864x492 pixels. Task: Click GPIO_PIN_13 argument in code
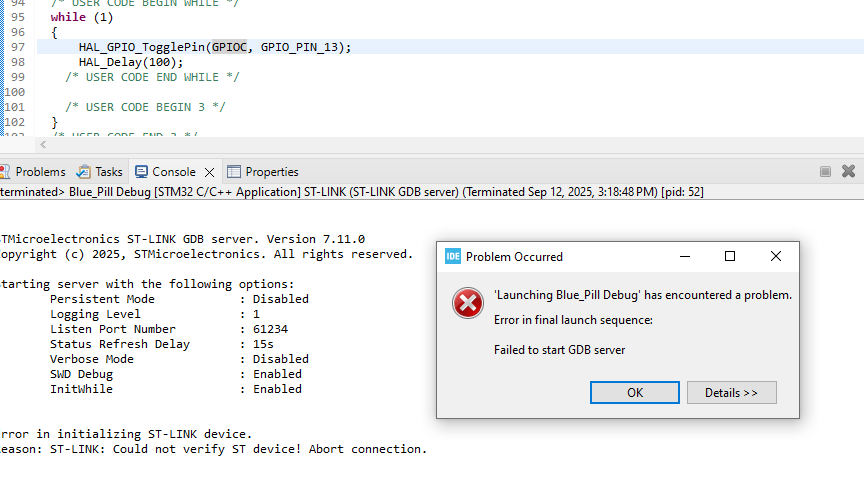299,47
